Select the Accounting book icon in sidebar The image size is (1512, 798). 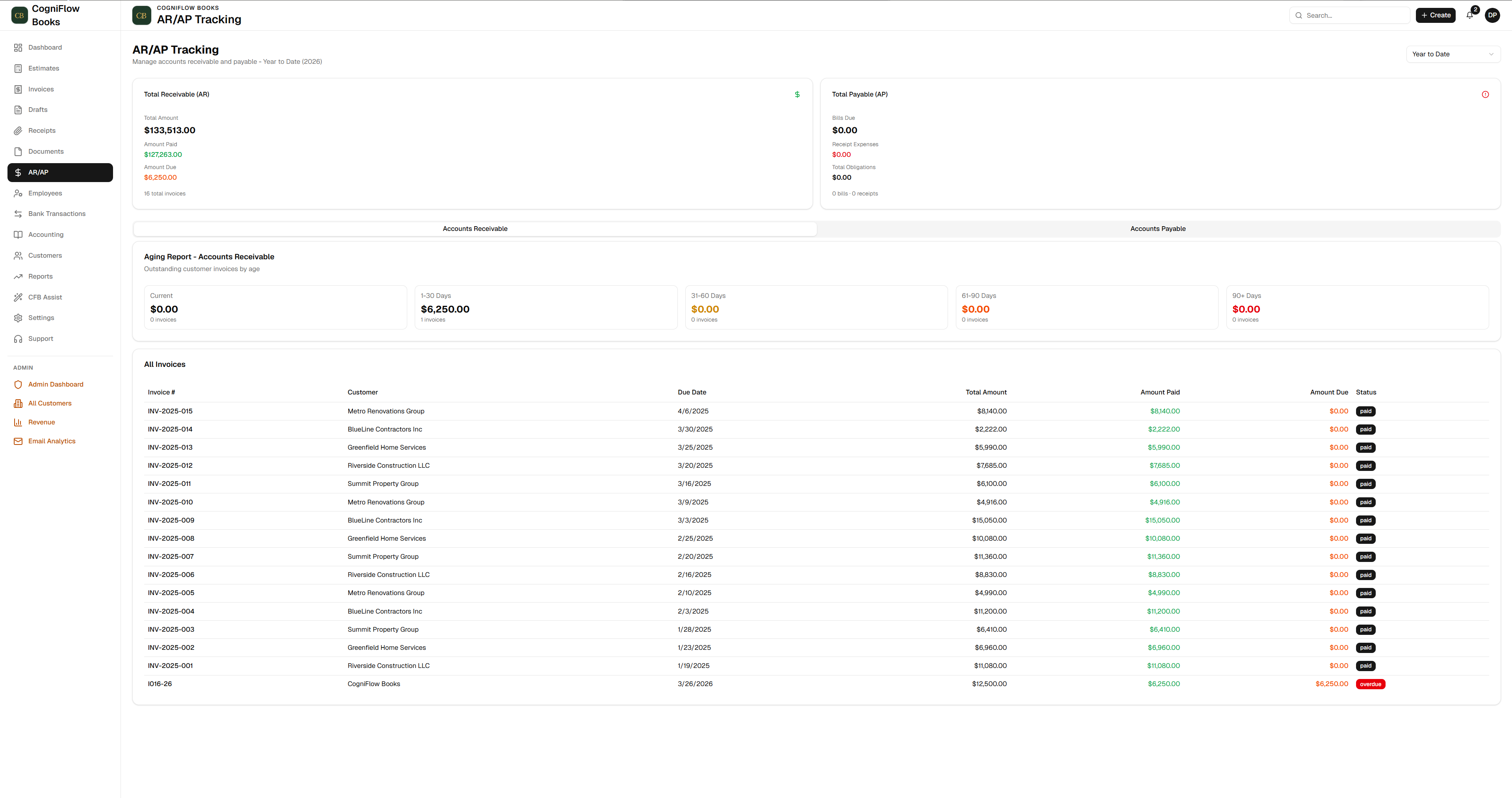pyautogui.click(x=18, y=234)
